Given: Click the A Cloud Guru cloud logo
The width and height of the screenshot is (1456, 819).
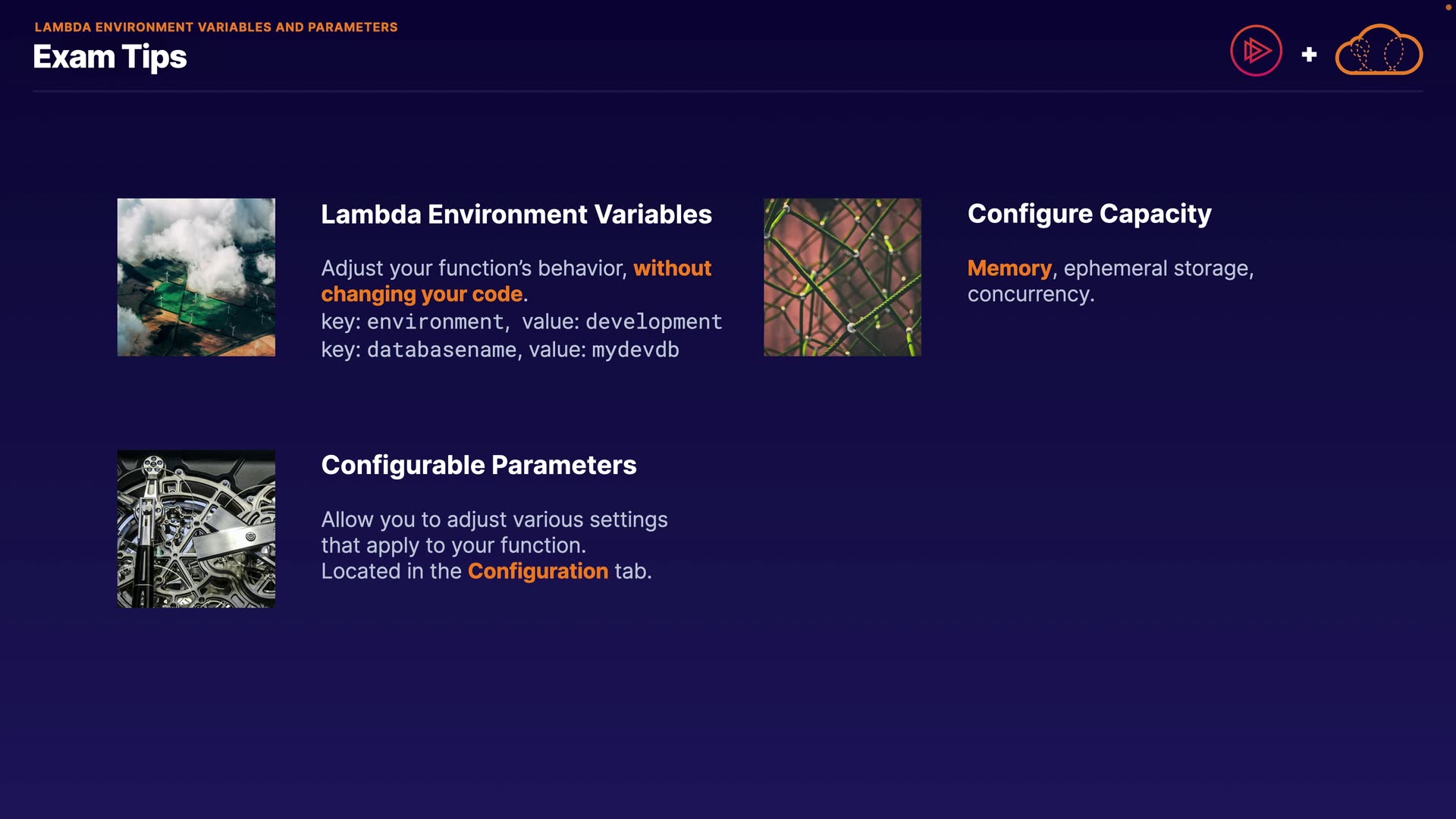Looking at the screenshot, I should [x=1378, y=51].
